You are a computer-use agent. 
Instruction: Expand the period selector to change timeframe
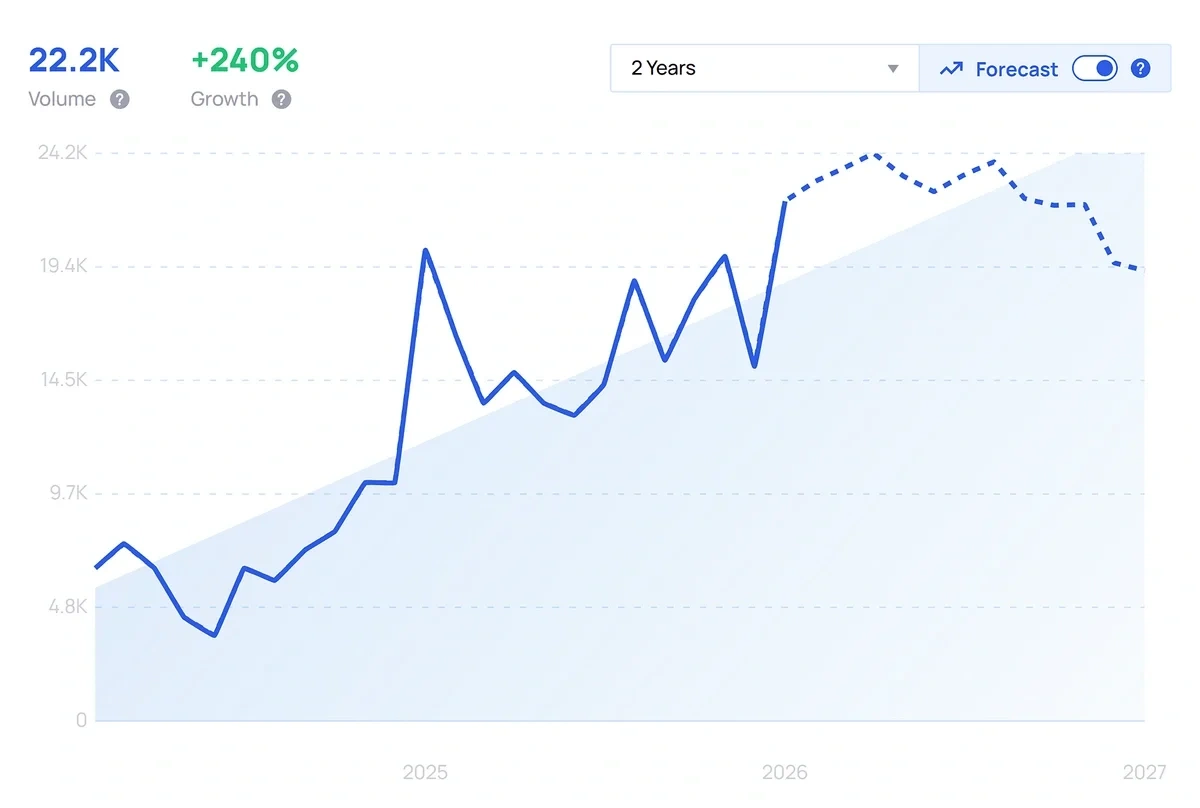click(763, 68)
